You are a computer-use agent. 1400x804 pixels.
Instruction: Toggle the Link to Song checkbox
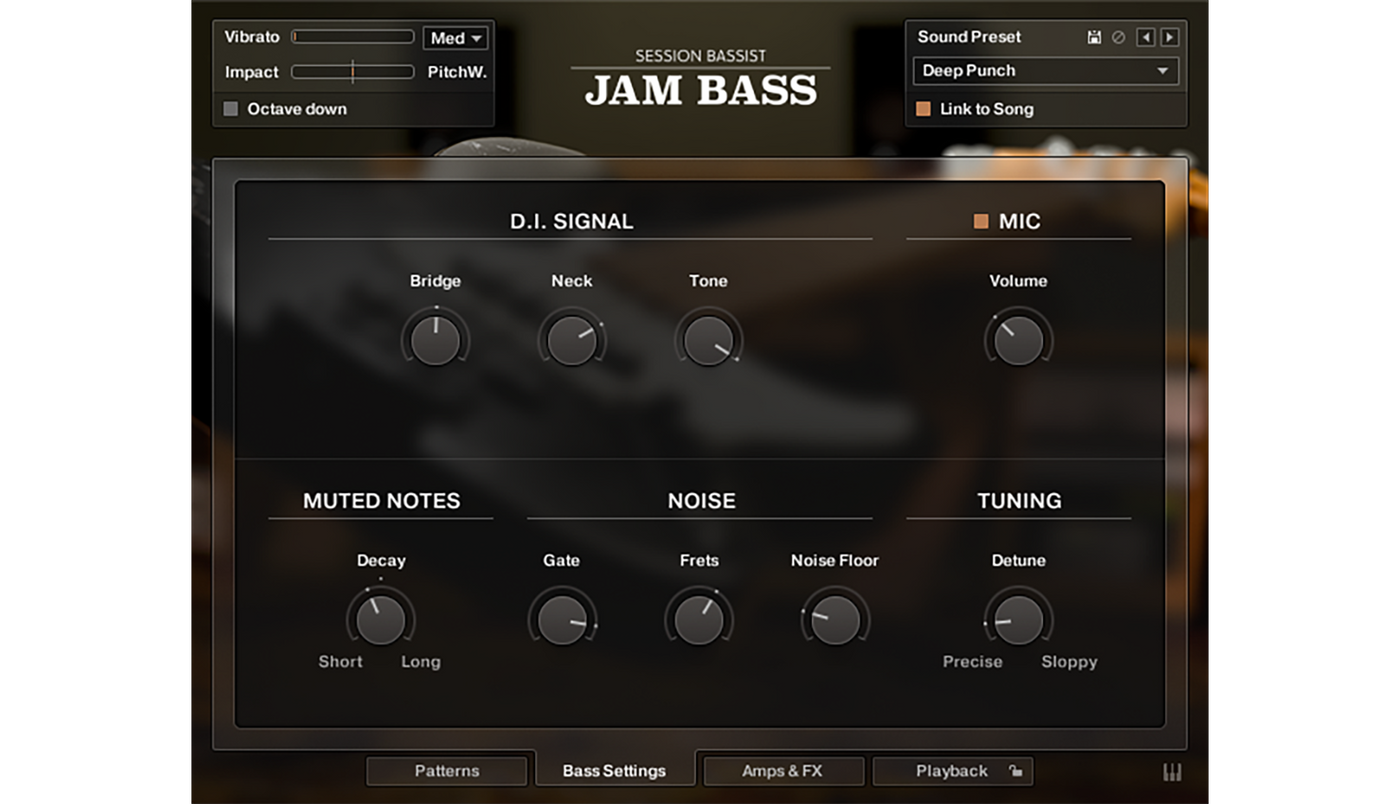pyautogui.click(x=923, y=109)
